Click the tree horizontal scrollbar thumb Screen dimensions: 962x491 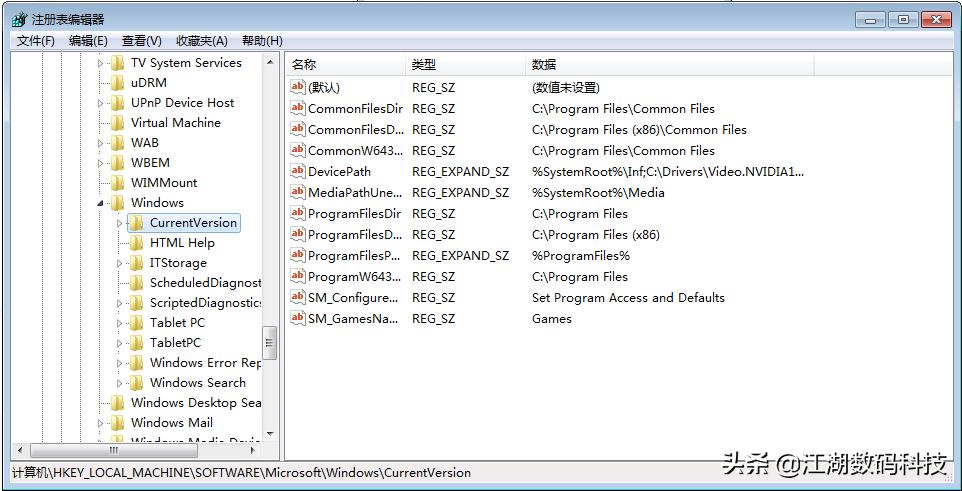pos(114,450)
